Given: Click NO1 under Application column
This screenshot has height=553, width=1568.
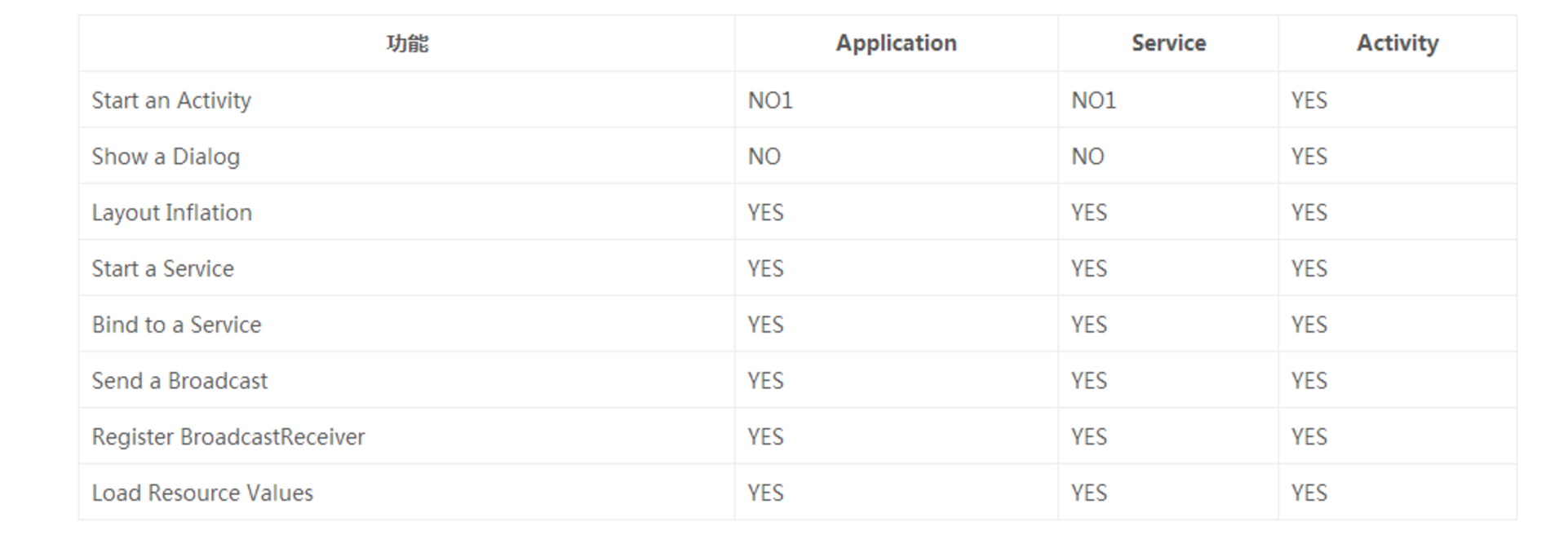Looking at the screenshot, I should tap(770, 100).
